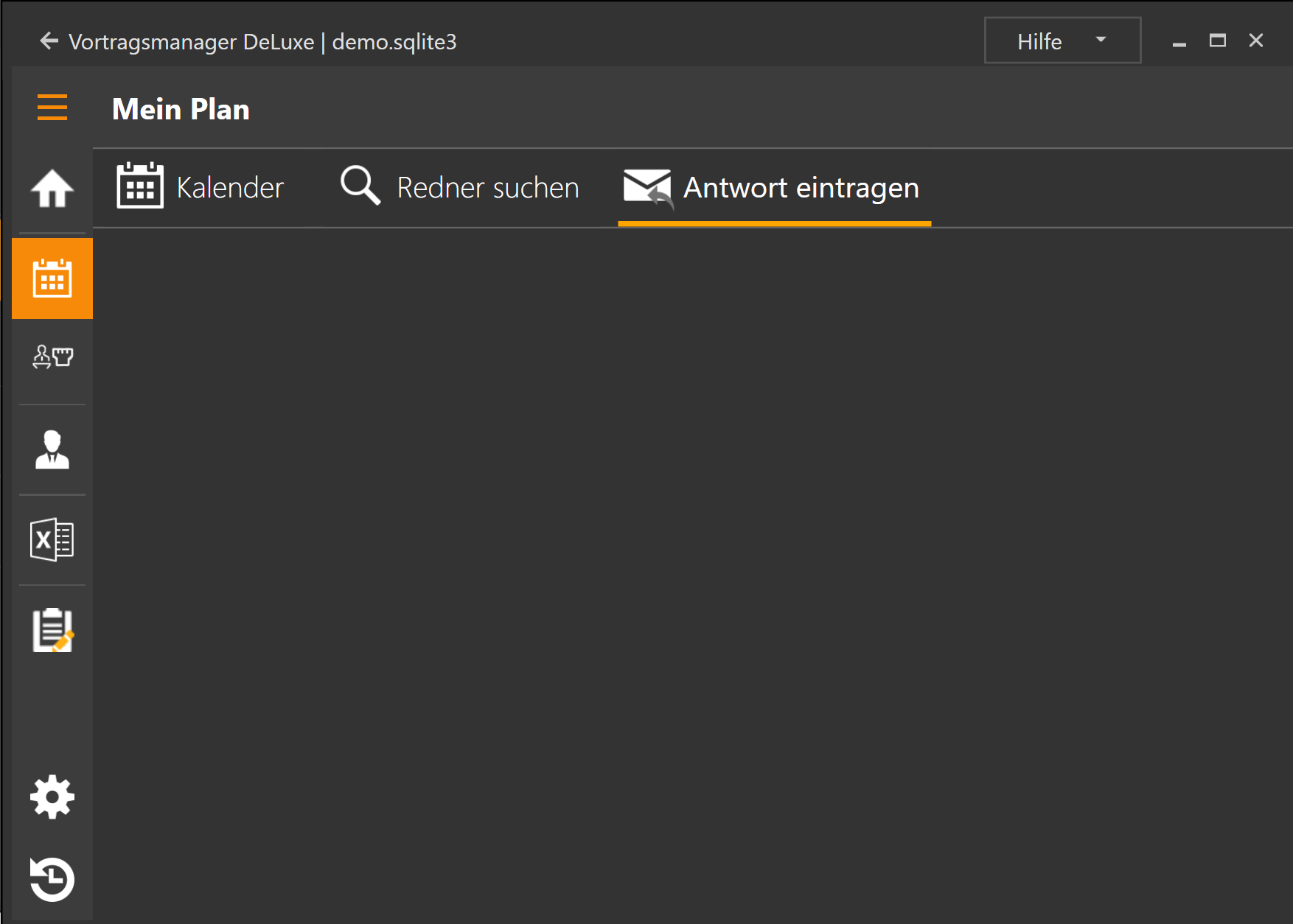Image resolution: width=1293 pixels, height=924 pixels.
Task: Switch to the Kalender tab
Action: point(201,188)
